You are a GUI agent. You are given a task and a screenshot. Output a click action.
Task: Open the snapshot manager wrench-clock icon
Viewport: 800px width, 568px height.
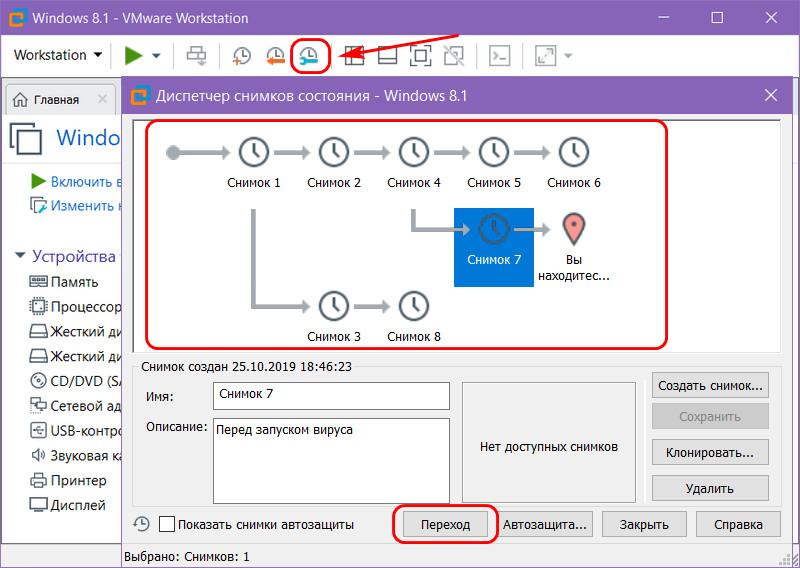(x=310, y=56)
